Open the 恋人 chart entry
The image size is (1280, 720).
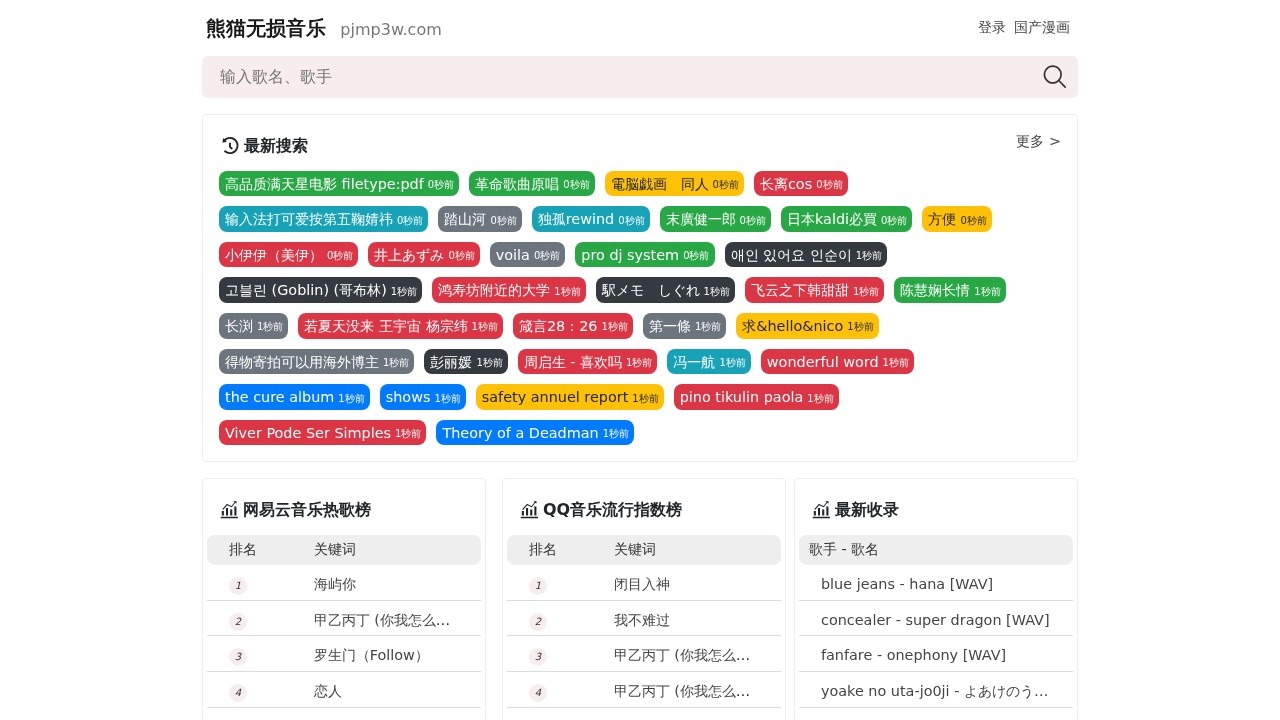328,691
